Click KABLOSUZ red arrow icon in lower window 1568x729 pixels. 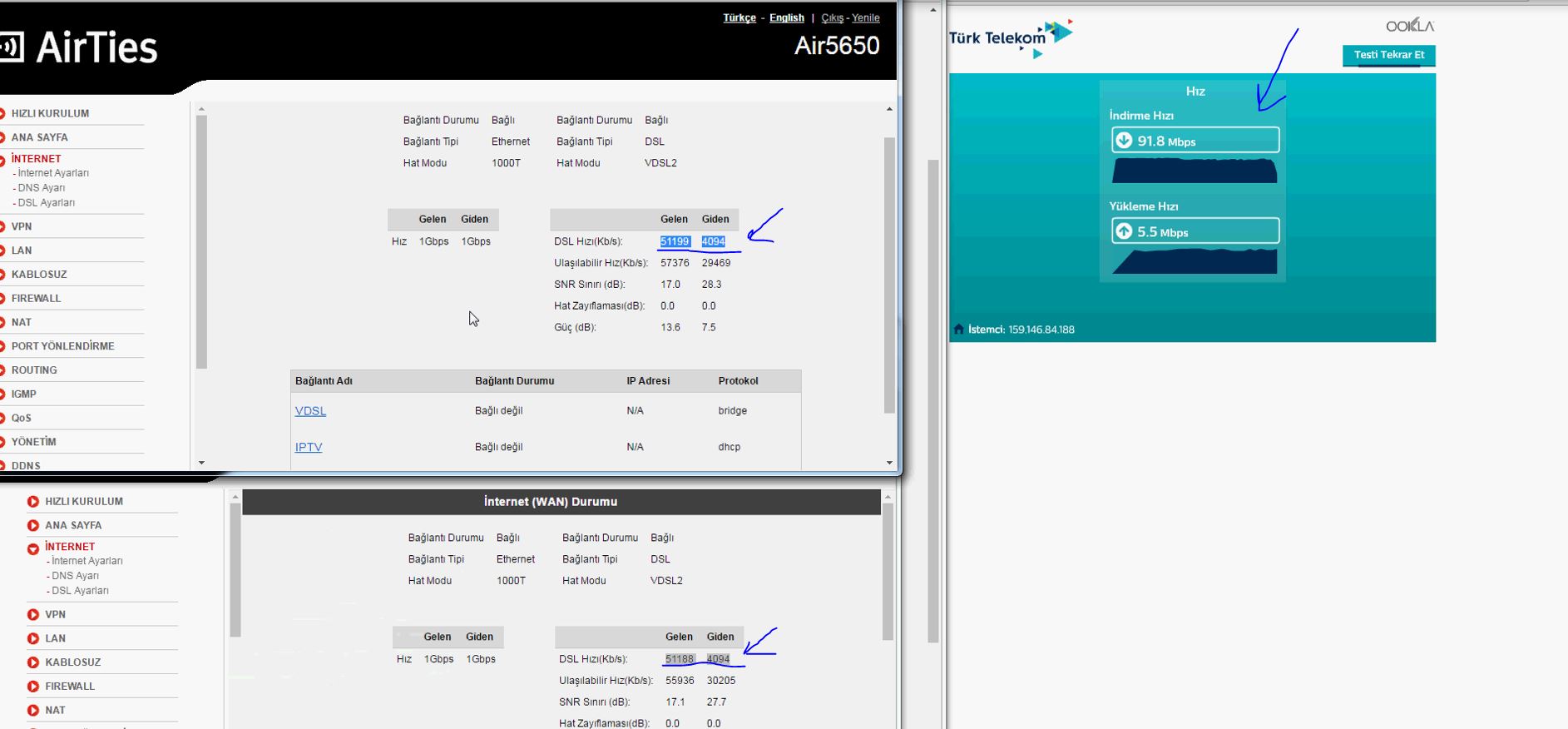click(x=33, y=663)
